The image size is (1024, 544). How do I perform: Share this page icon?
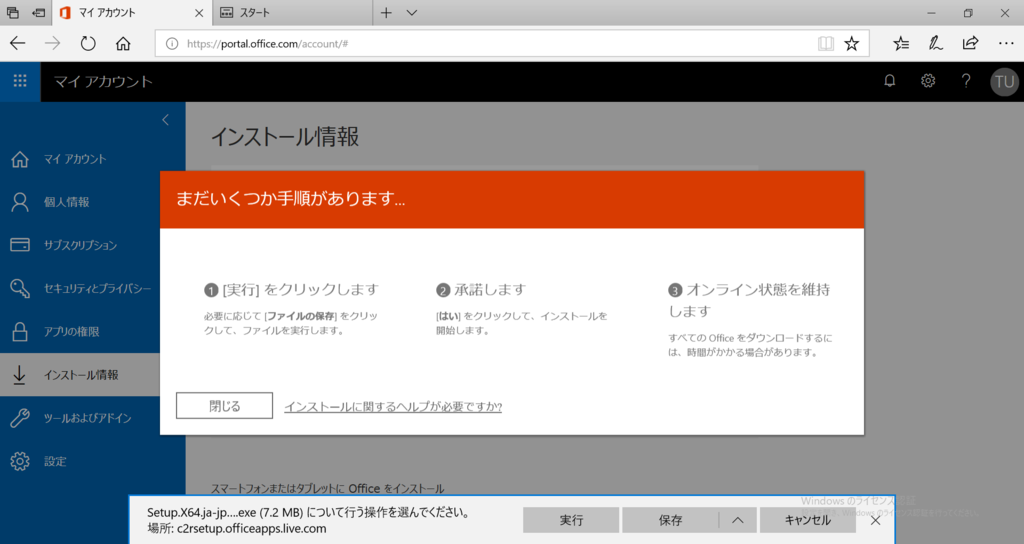click(x=970, y=44)
